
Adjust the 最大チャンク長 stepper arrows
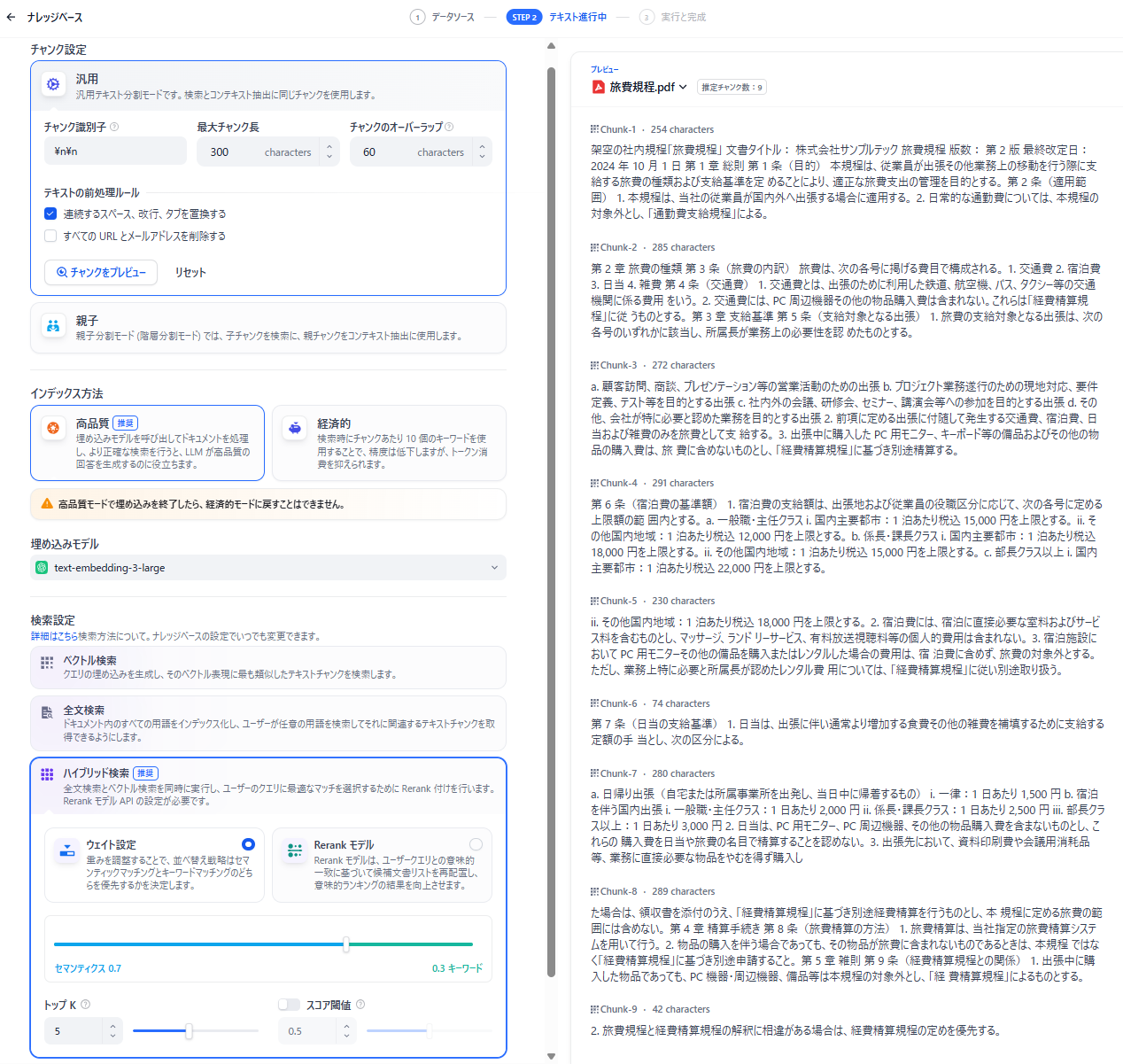pos(329,152)
